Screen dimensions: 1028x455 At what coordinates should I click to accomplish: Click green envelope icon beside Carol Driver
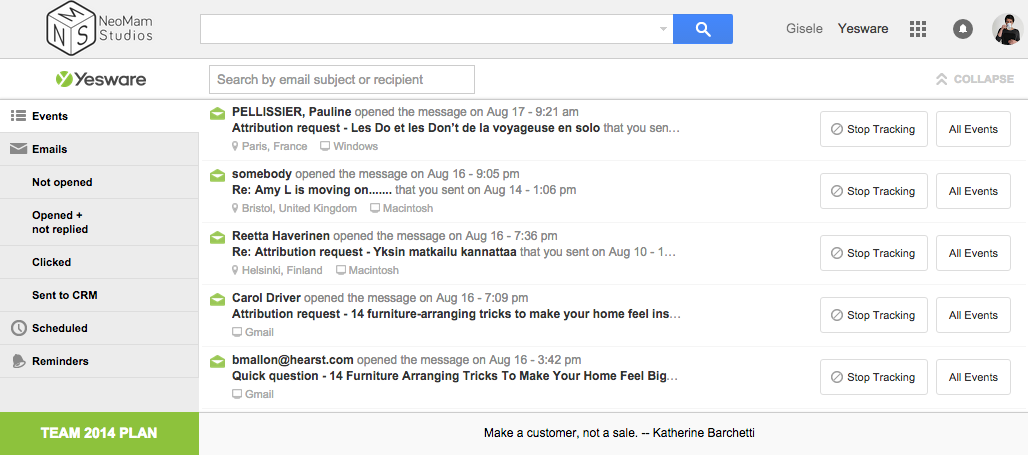tap(217, 300)
